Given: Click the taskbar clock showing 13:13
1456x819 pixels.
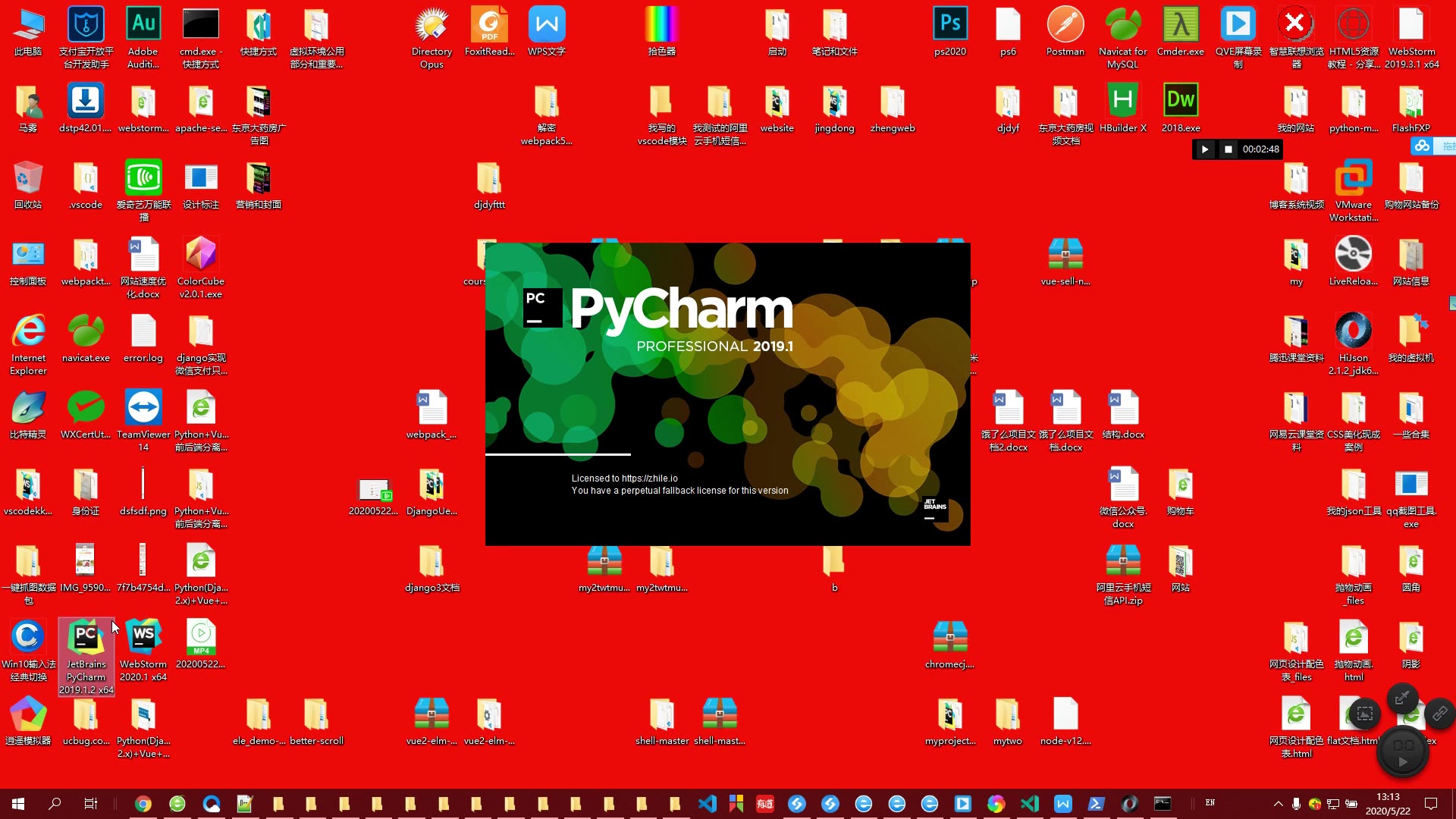Looking at the screenshot, I should coord(1388,804).
